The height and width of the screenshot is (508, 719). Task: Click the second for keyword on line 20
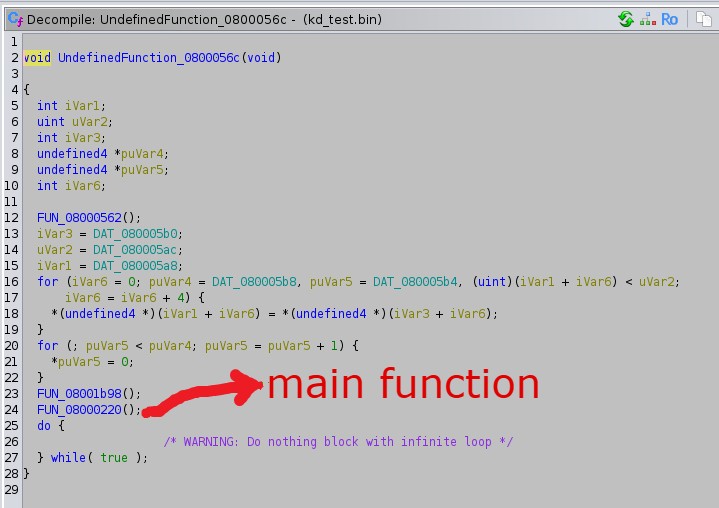point(48,346)
